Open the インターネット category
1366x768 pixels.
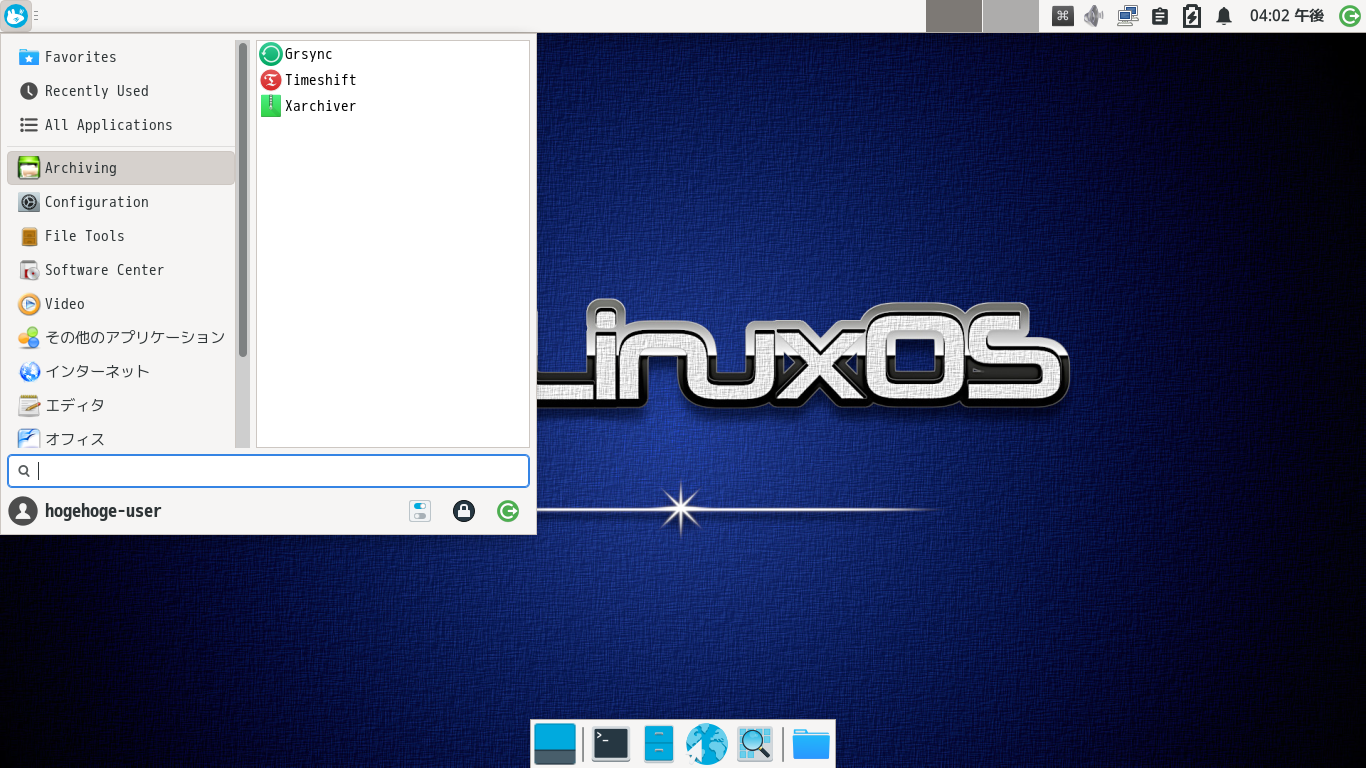coord(121,371)
